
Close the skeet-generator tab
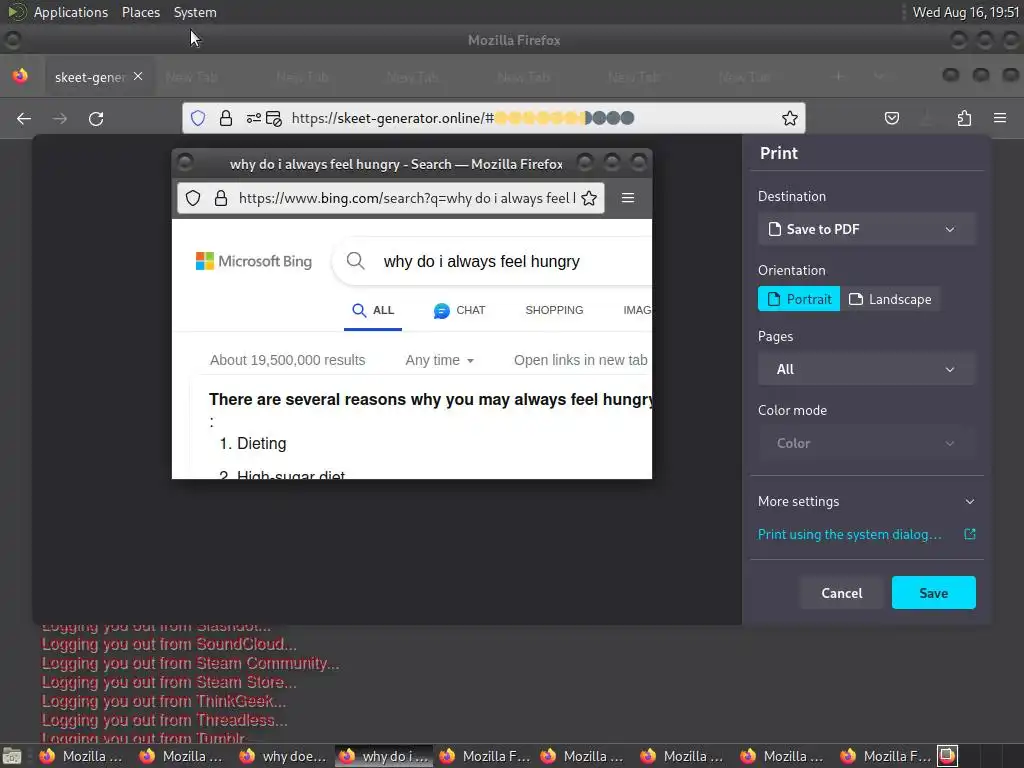click(x=138, y=76)
